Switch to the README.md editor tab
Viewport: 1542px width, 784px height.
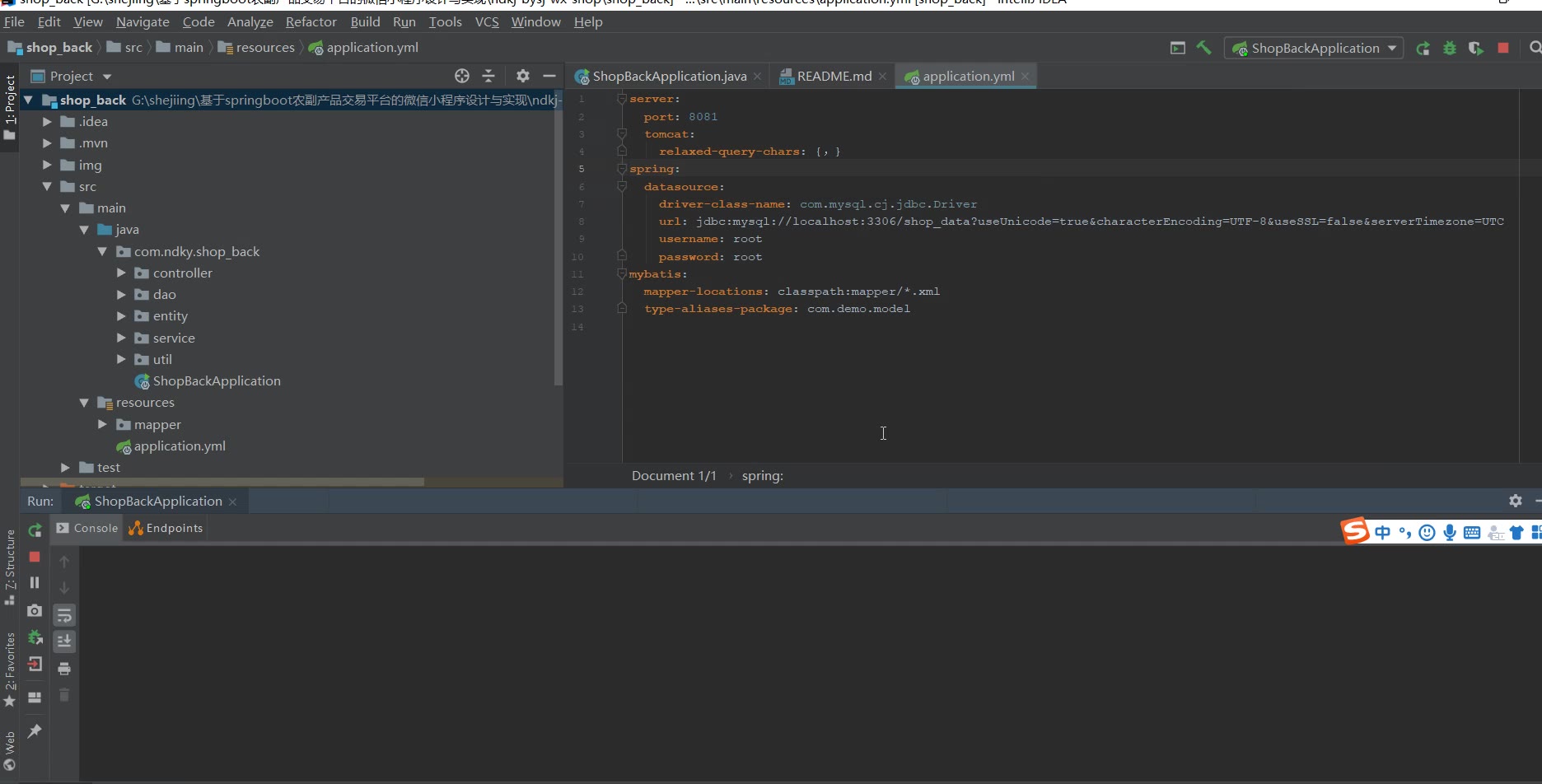click(834, 76)
